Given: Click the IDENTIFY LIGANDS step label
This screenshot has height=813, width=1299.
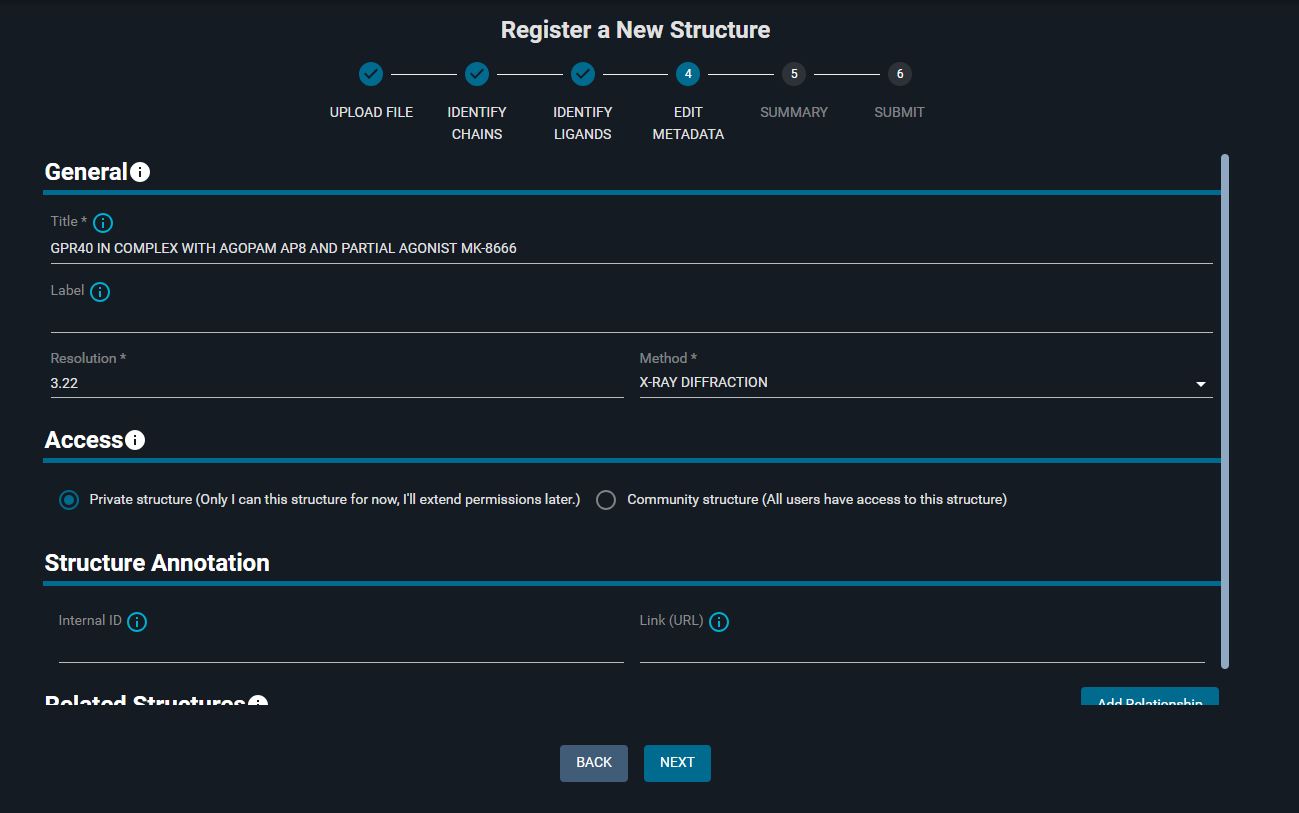Looking at the screenshot, I should click(583, 123).
